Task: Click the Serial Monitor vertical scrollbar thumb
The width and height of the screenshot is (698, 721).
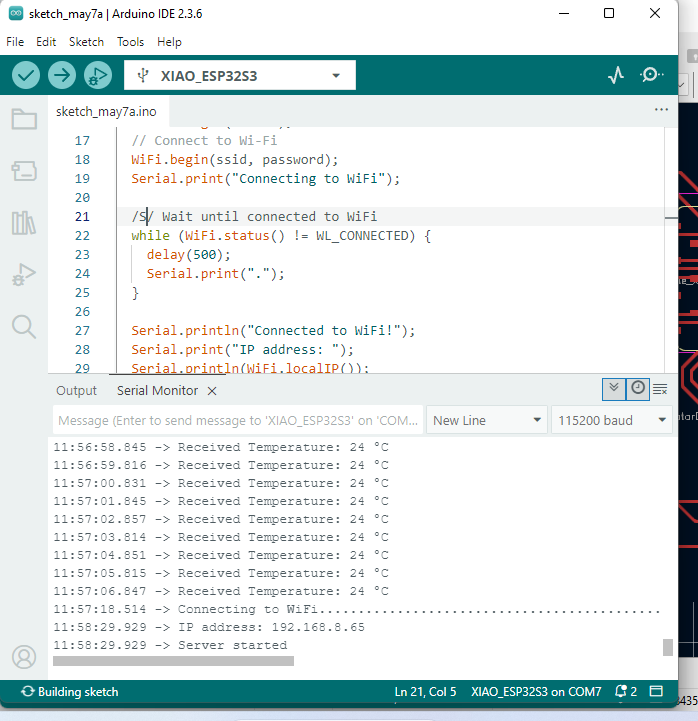Action: click(x=668, y=647)
